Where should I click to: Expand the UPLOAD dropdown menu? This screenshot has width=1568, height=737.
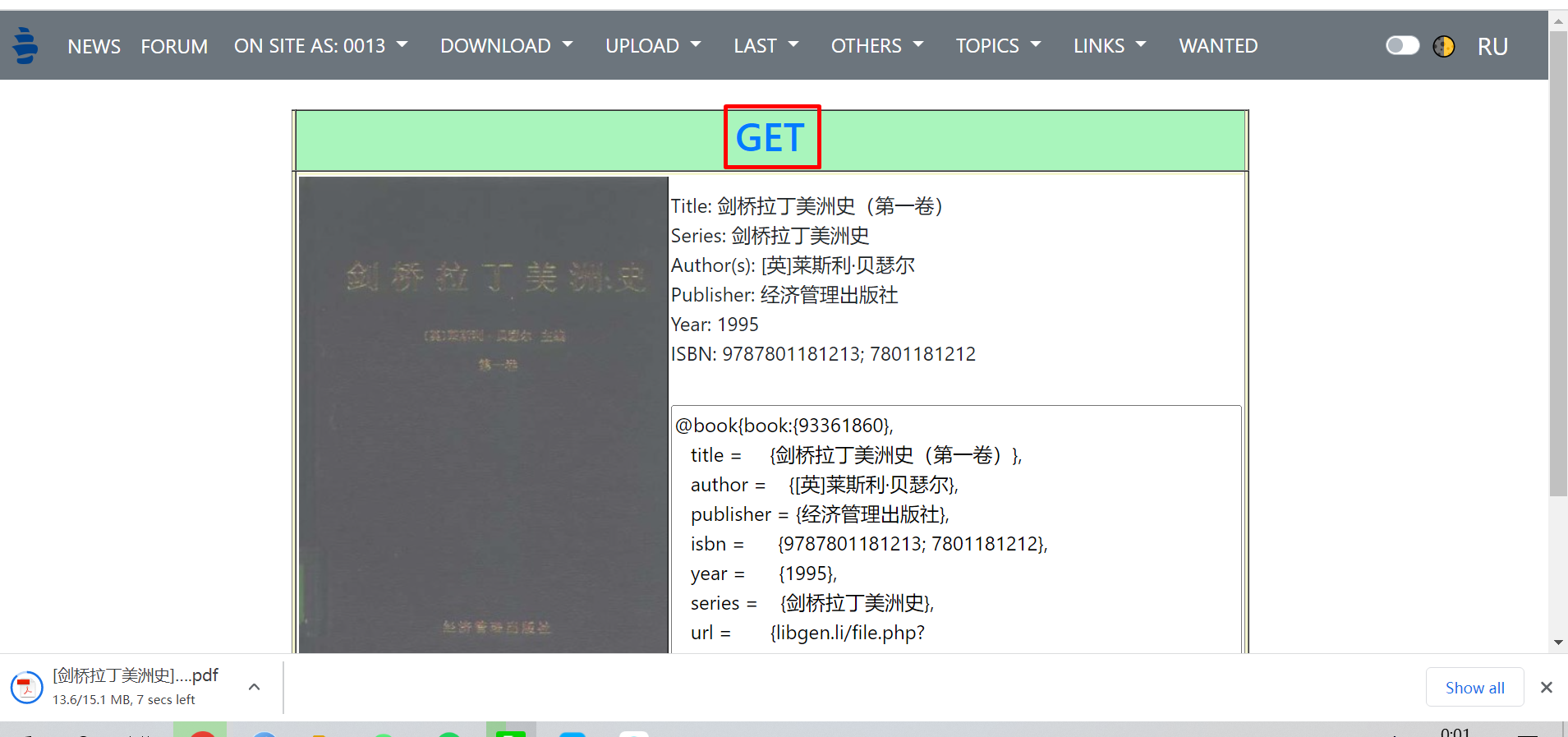(653, 46)
